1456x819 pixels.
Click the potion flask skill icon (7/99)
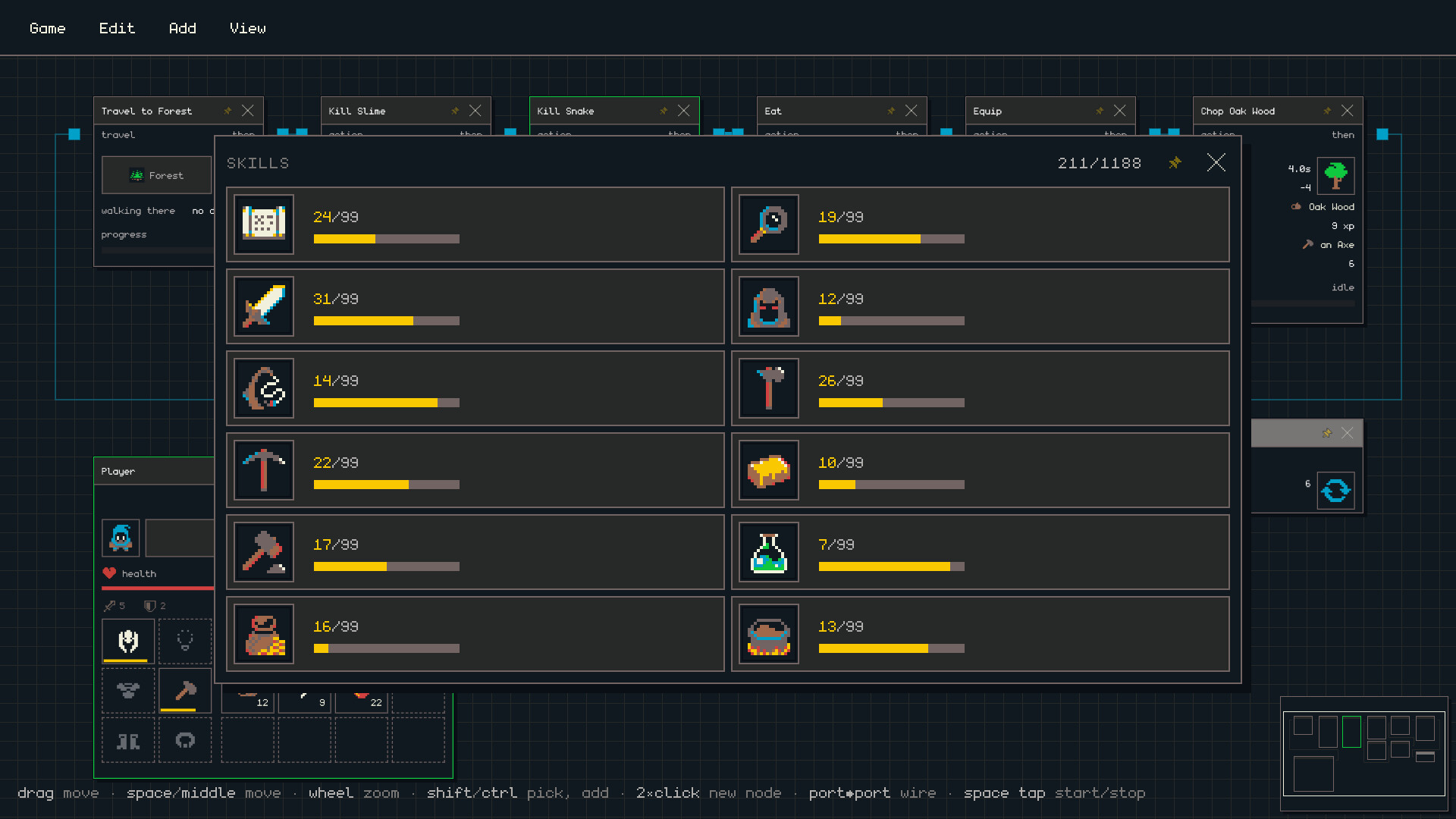[x=769, y=552]
